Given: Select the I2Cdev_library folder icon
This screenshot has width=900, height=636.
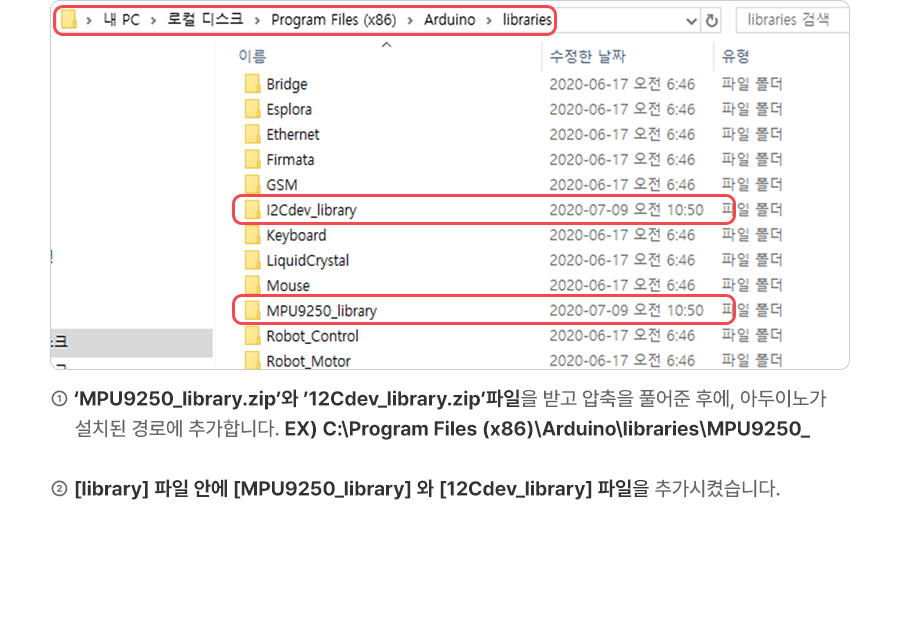Looking at the screenshot, I should [252, 210].
